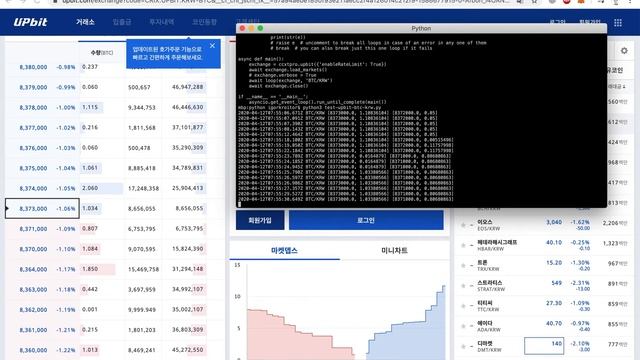
Task: Star the 스트라티스 STRAT/KRW coin
Action: [x=463, y=286]
